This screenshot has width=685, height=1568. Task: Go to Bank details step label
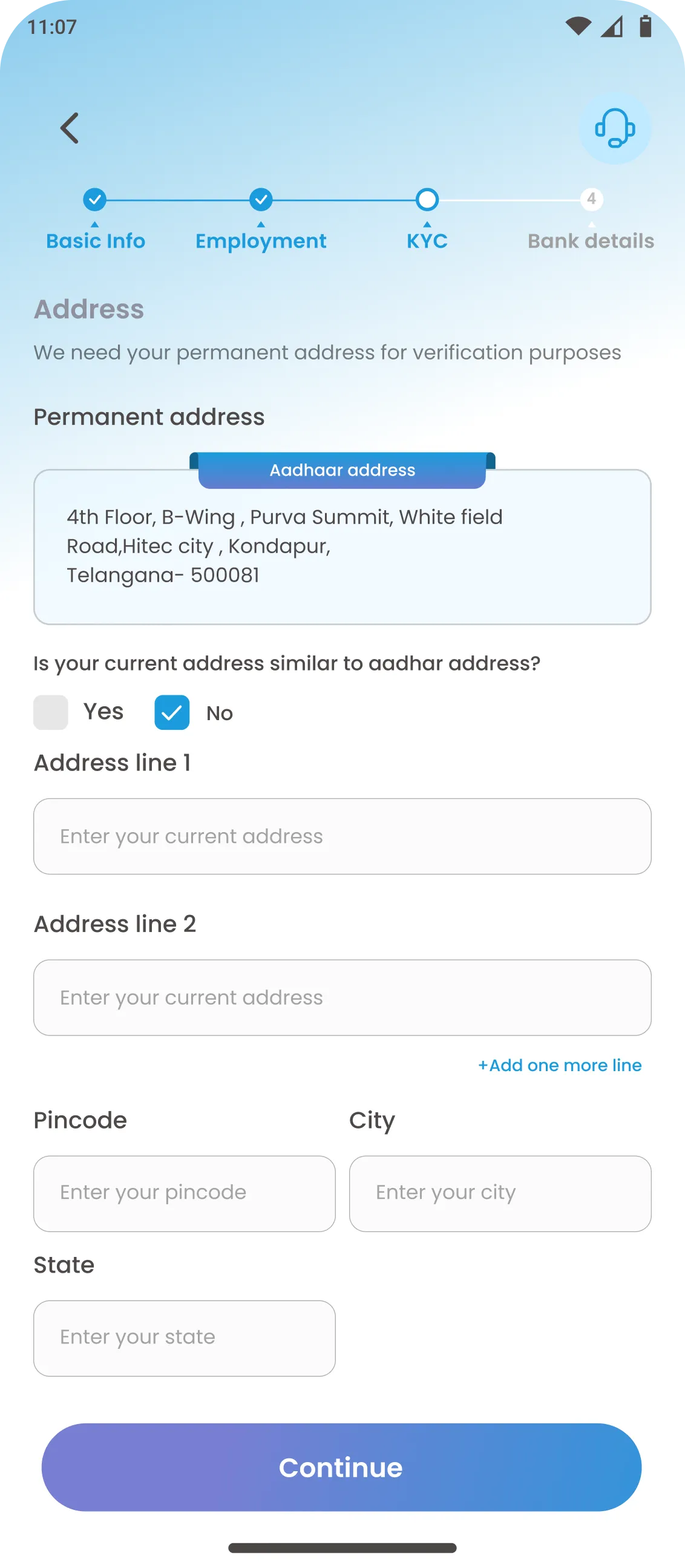591,241
